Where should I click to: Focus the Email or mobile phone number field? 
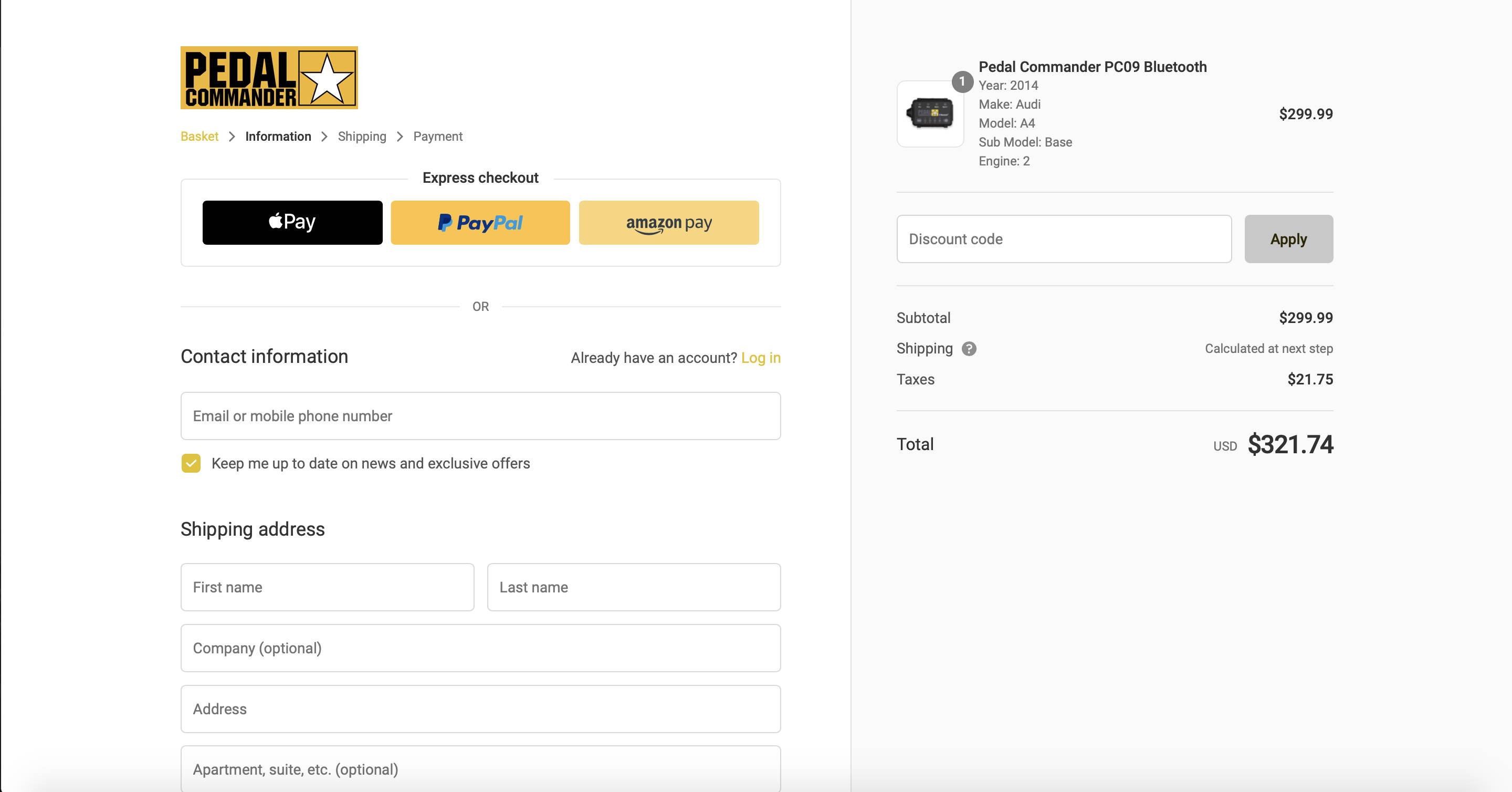point(481,415)
